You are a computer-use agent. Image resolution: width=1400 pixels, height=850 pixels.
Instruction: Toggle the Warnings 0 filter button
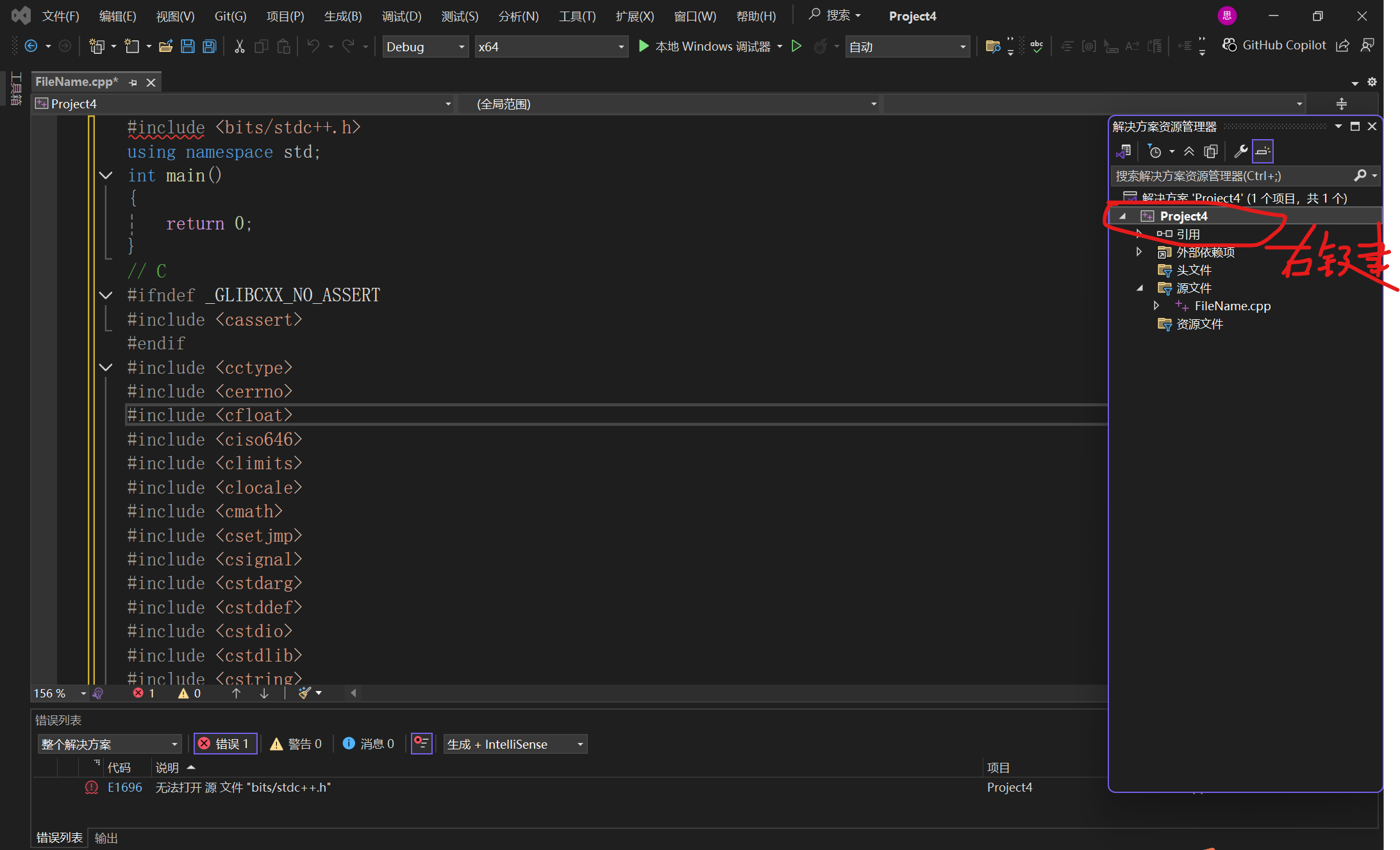pyautogui.click(x=296, y=744)
